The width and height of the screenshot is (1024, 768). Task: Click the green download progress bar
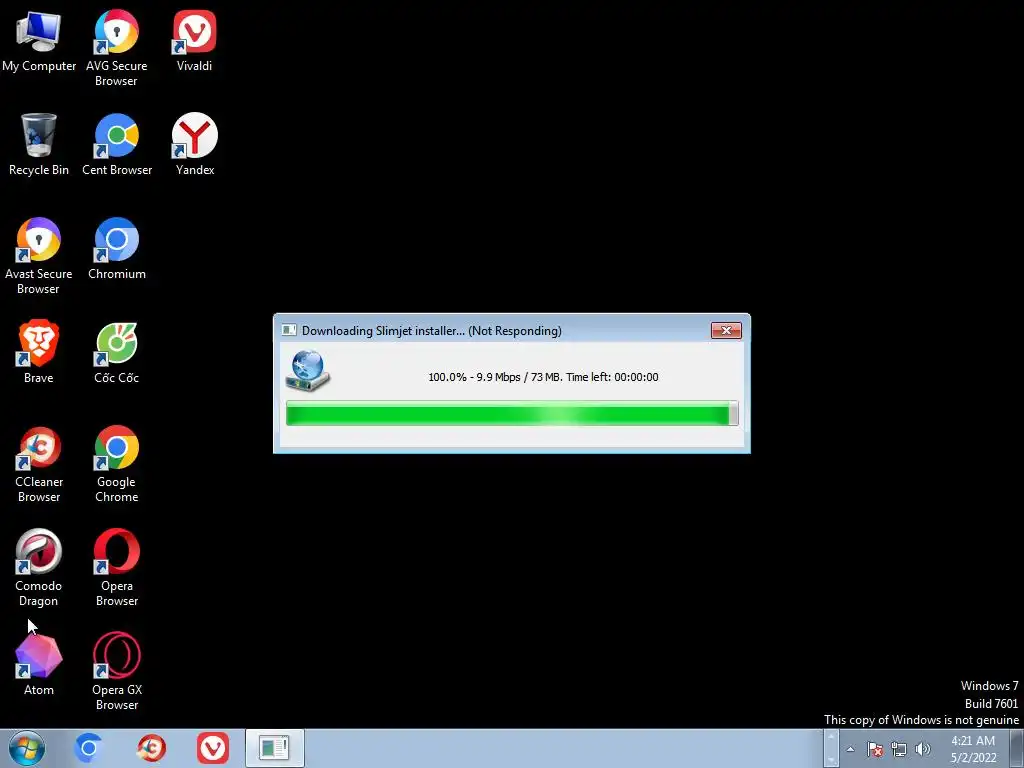point(512,414)
